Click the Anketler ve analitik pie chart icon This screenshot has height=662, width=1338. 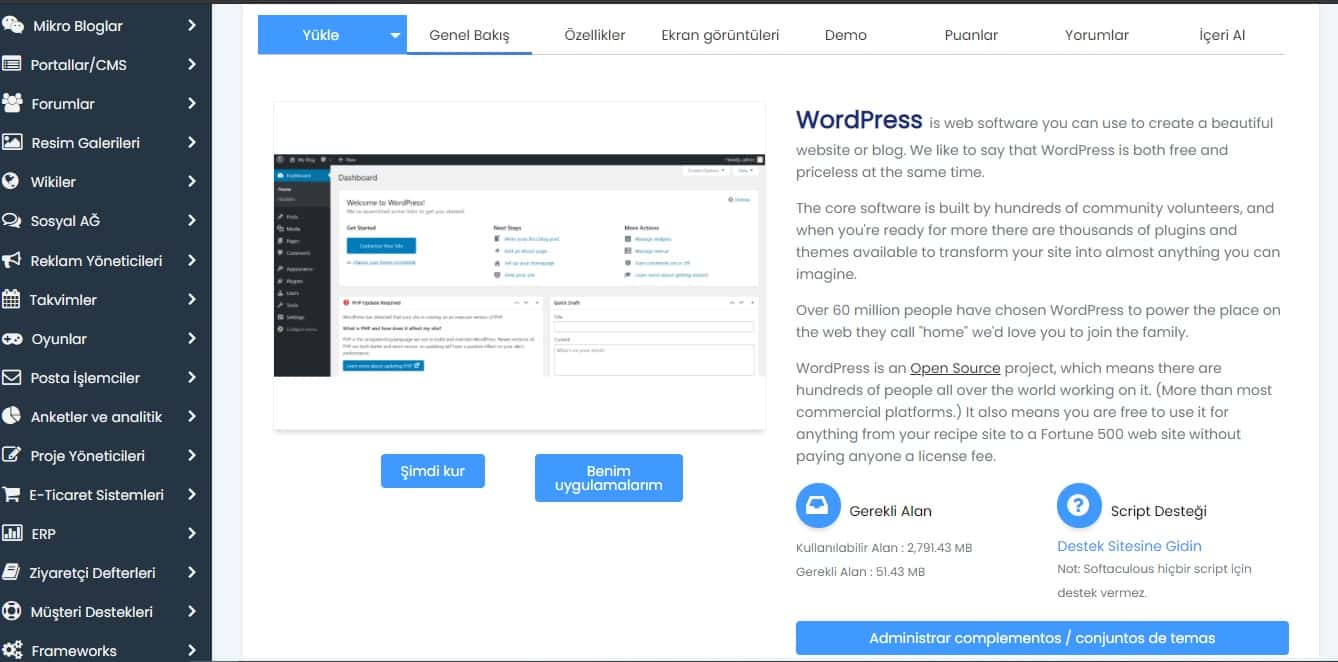[x=12, y=417]
